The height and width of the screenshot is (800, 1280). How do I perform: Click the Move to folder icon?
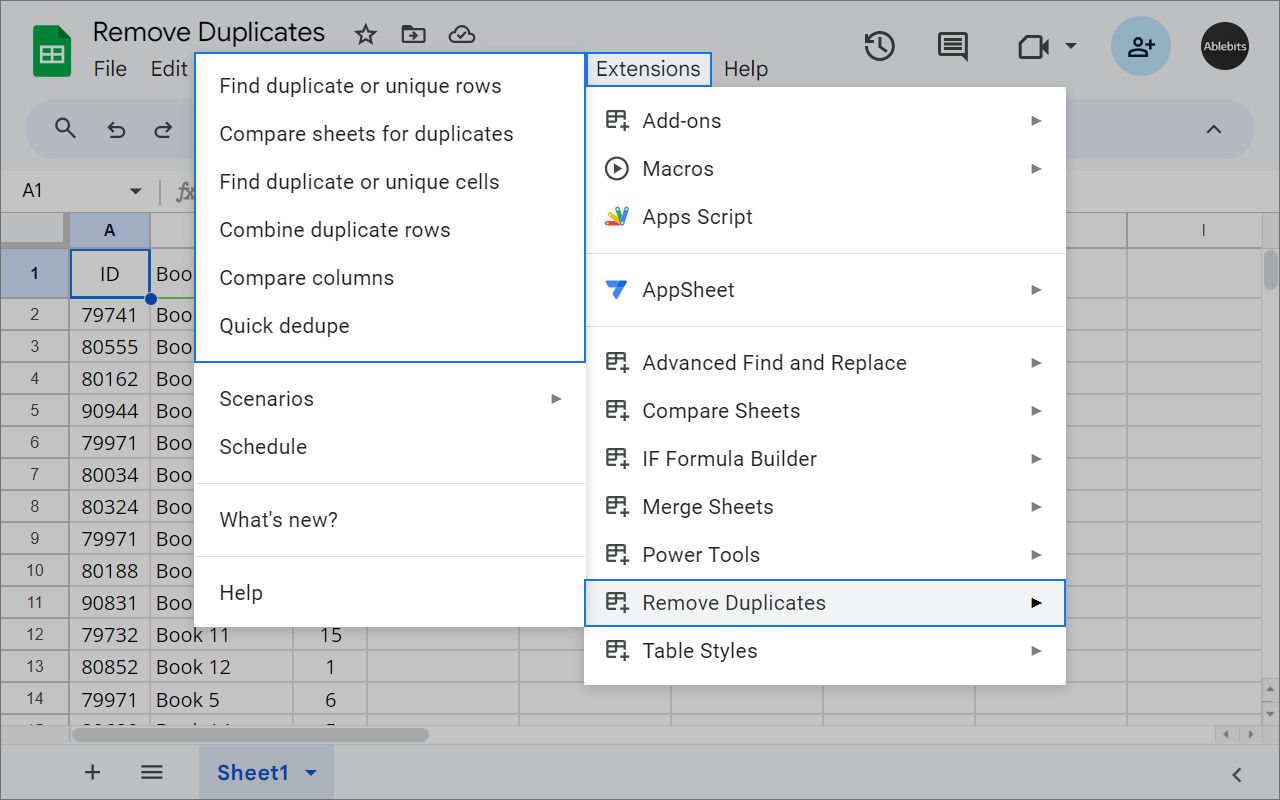[413, 34]
